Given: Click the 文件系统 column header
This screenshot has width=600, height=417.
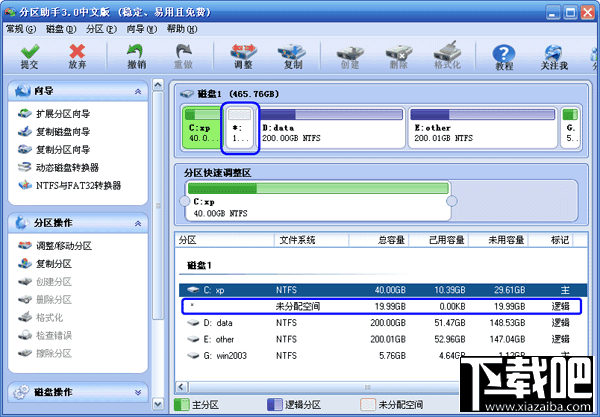Looking at the screenshot, I should click(x=311, y=240).
